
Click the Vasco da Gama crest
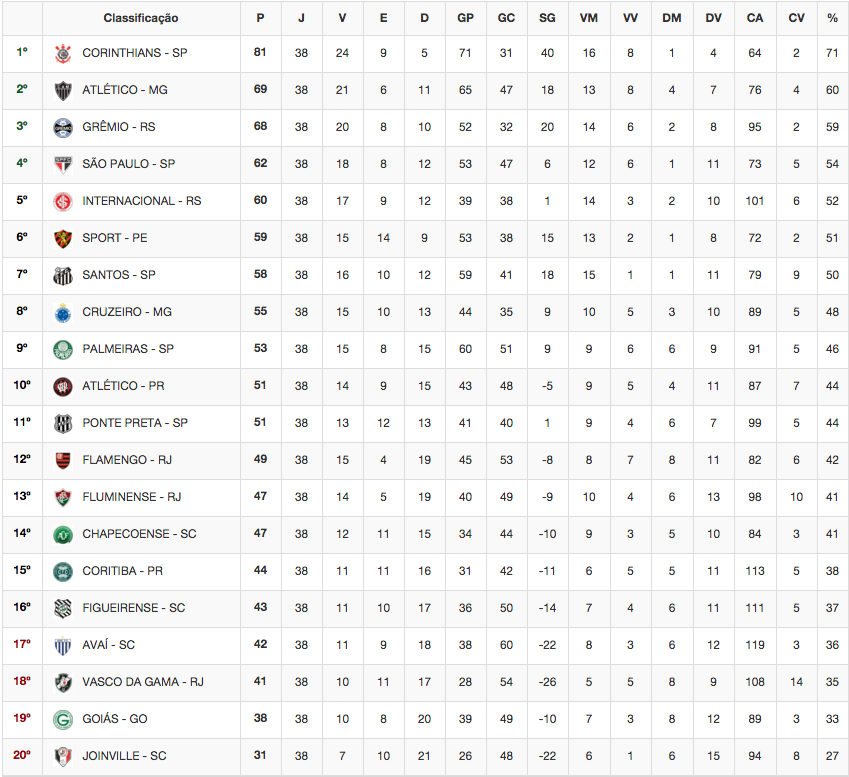pyautogui.click(x=63, y=682)
